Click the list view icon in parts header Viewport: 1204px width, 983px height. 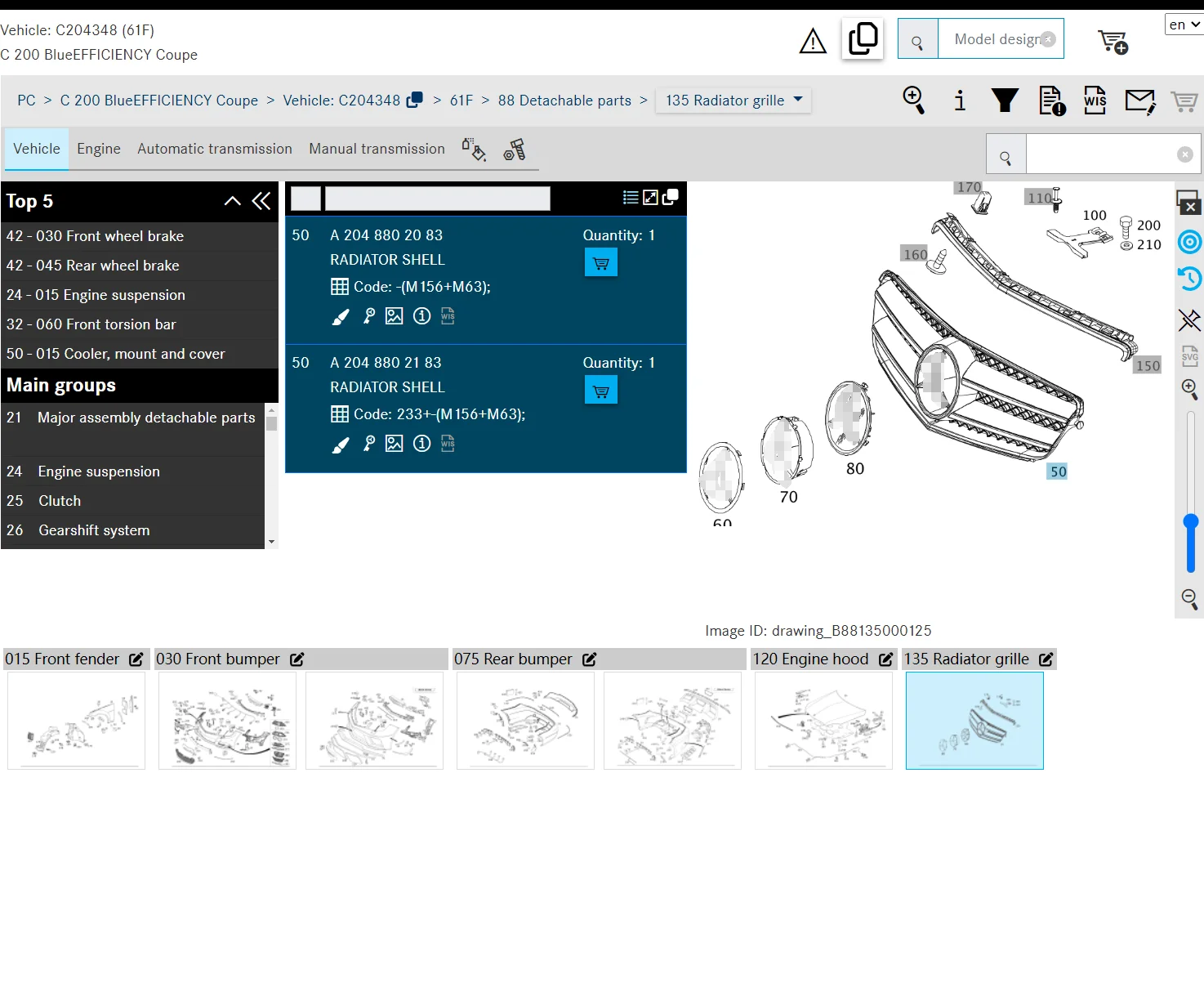631,197
